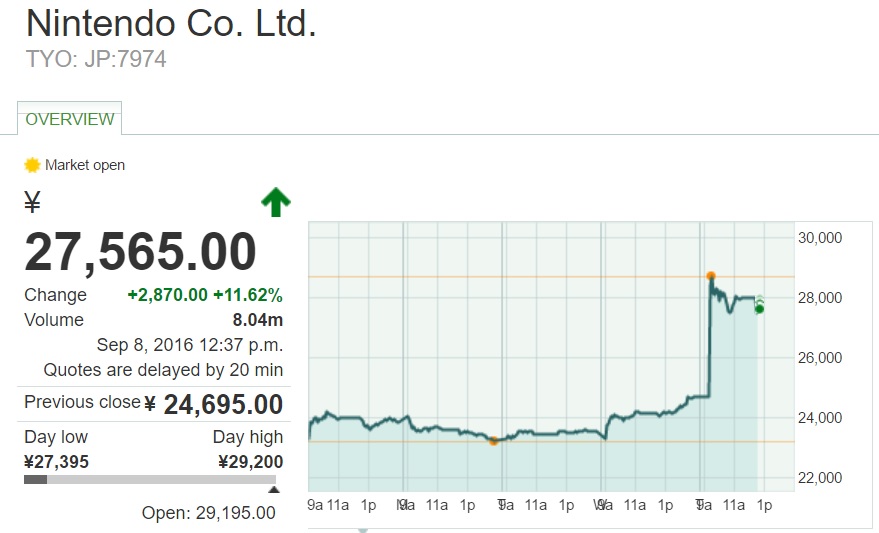Click the 'Day high' label
This screenshot has height=533, width=879.
coord(248,437)
